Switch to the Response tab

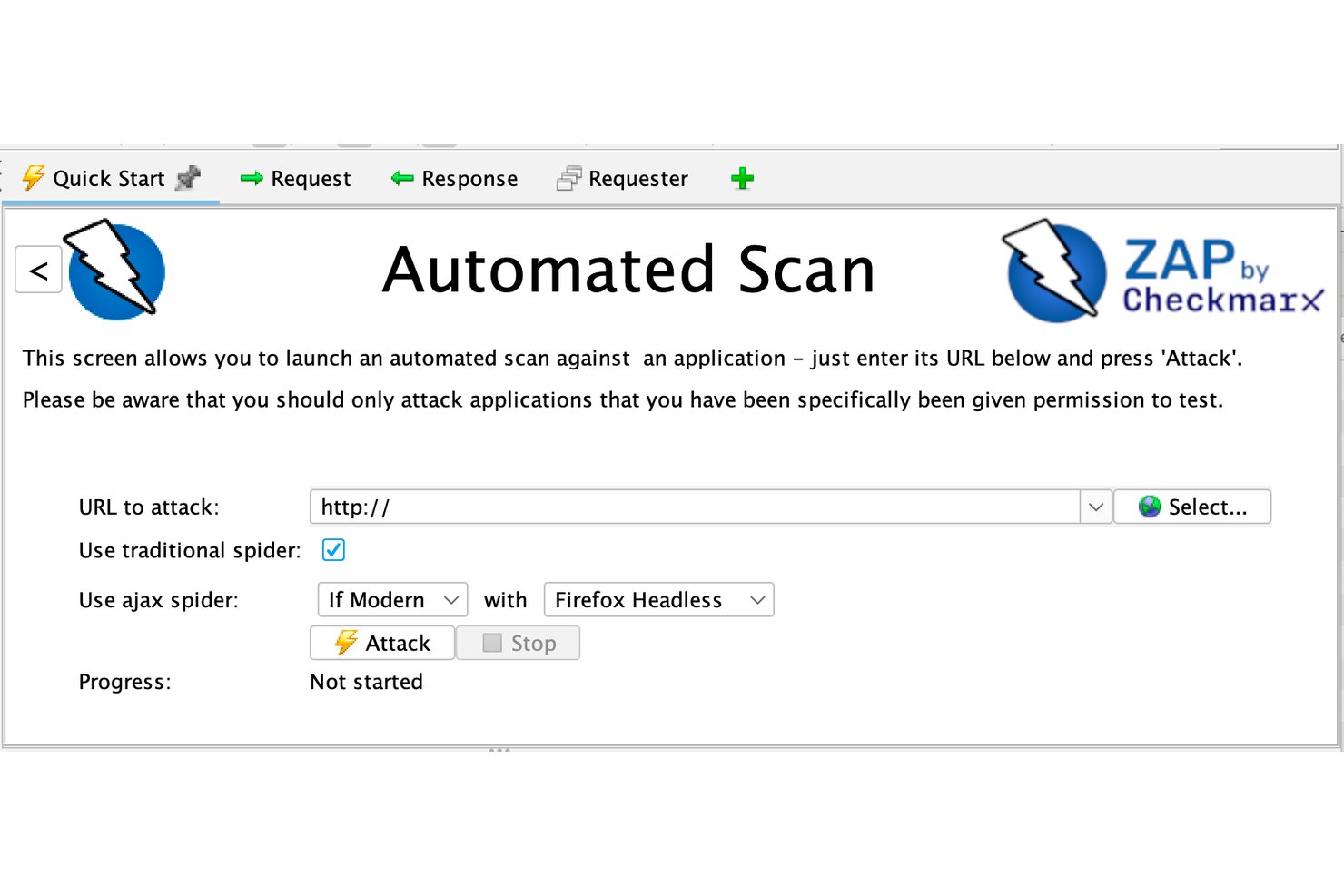(x=454, y=179)
